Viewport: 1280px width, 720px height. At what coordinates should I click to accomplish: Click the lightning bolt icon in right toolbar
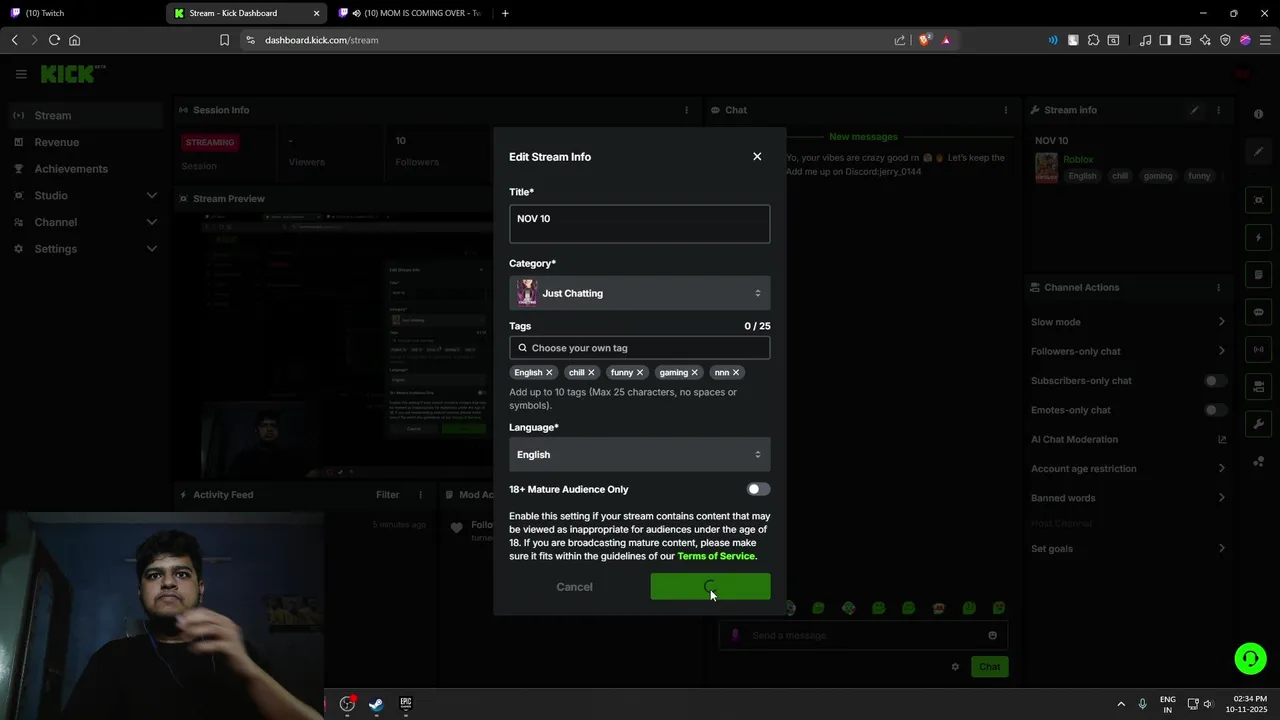[1259, 238]
